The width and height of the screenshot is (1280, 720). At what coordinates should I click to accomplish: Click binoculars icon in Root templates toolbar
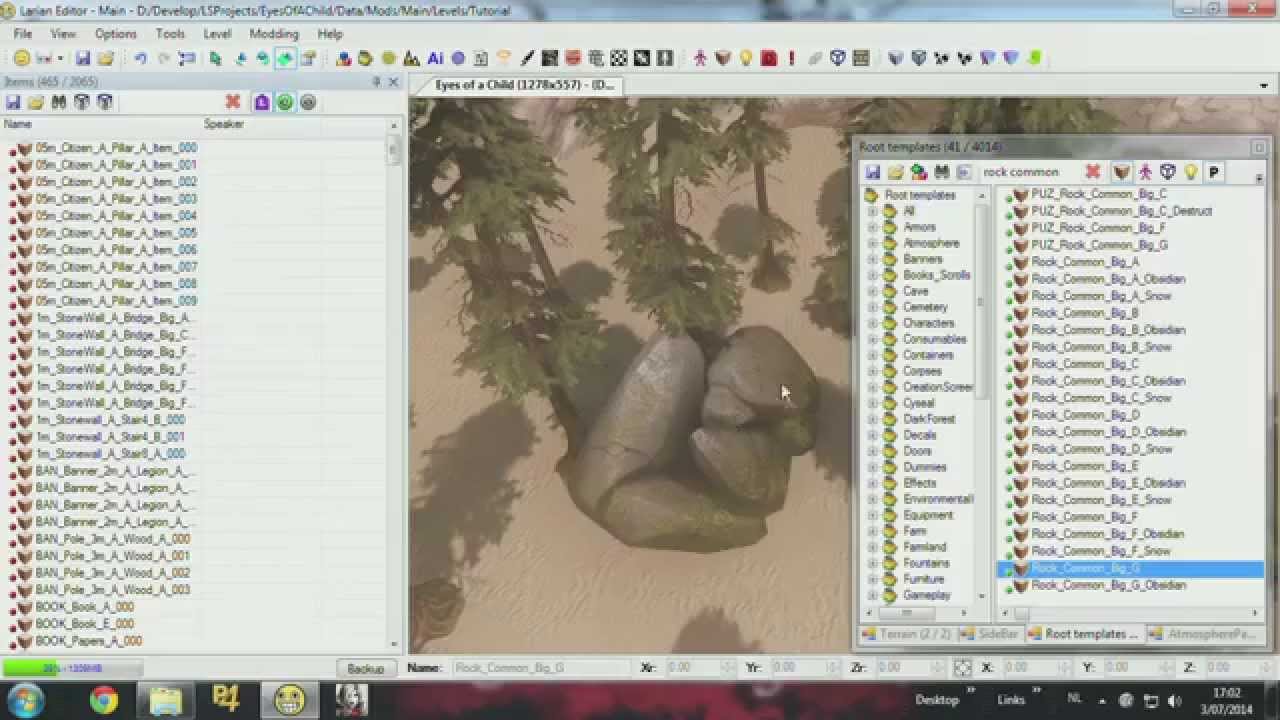click(941, 172)
